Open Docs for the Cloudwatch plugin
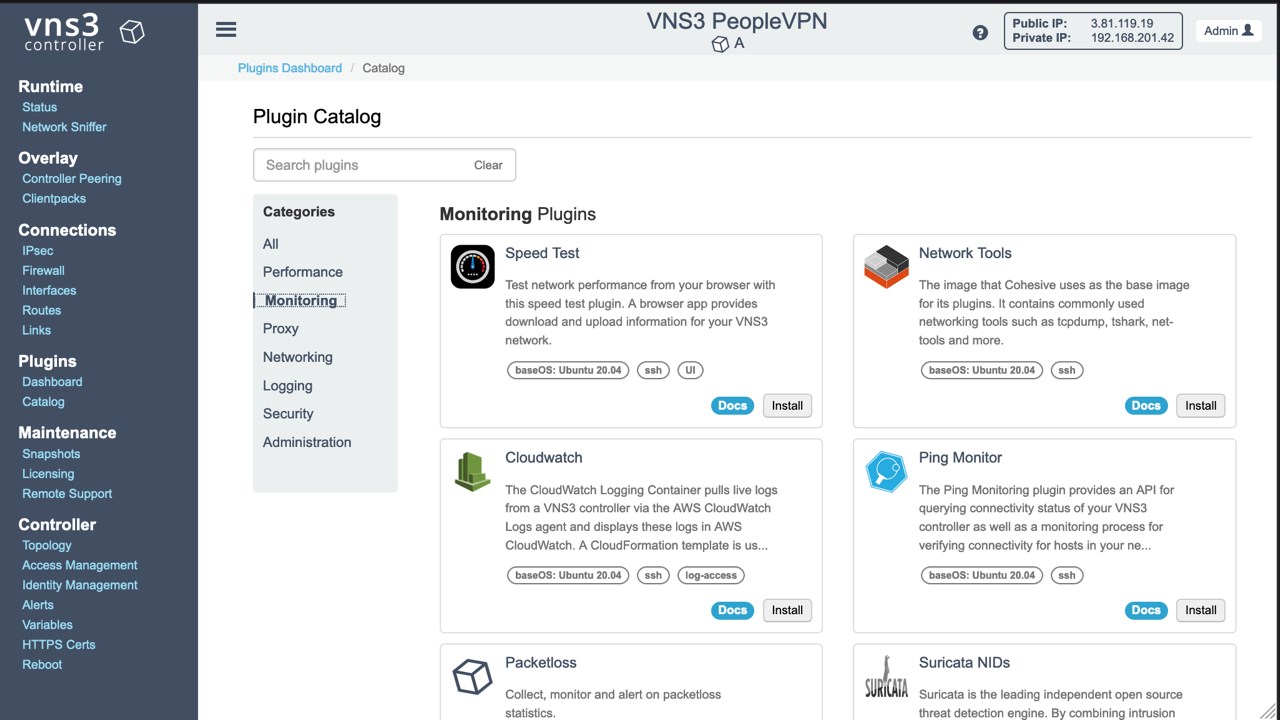The width and height of the screenshot is (1280, 720). point(732,610)
